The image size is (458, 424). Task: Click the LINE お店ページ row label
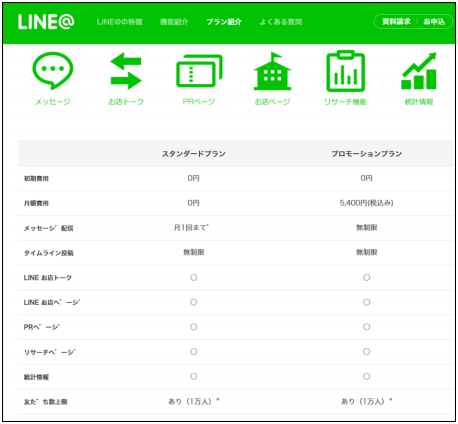click(x=52, y=302)
